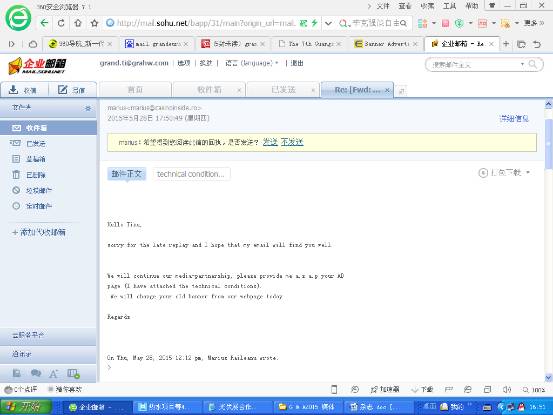
Task: Select the technical condition attachment tab
Action: (191, 174)
